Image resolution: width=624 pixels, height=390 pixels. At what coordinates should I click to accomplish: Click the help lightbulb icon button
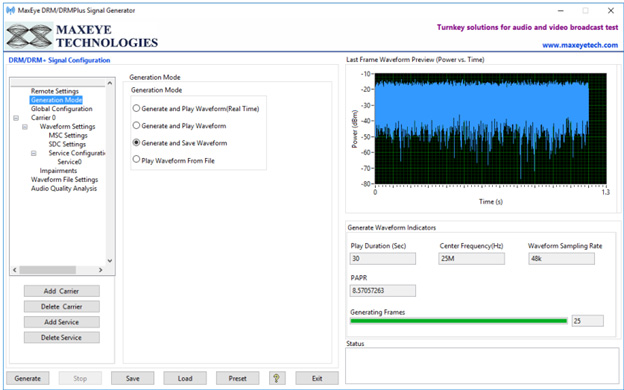(277, 378)
